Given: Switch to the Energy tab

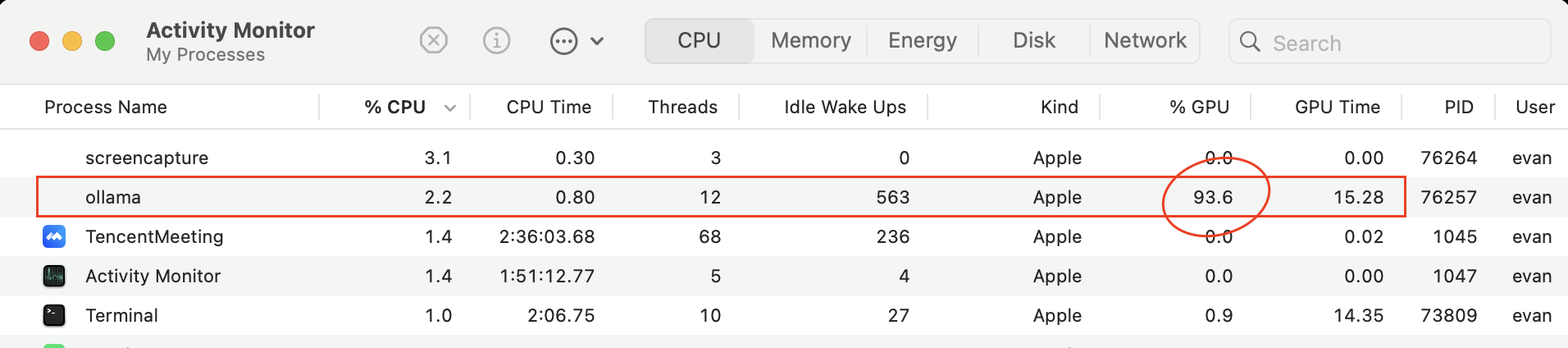Looking at the screenshot, I should point(923,40).
